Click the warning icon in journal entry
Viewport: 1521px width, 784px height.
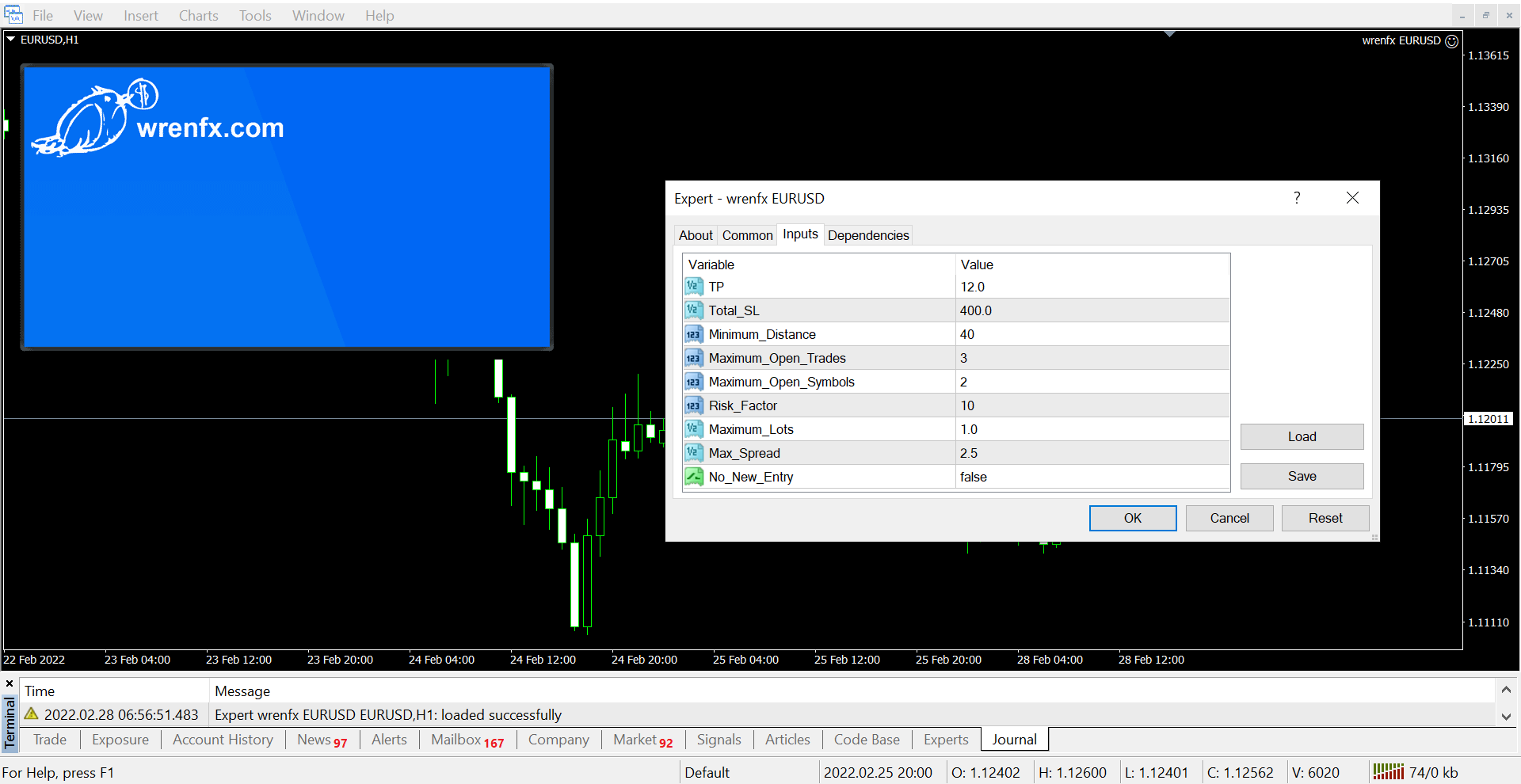pyautogui.click(x=32, y=714)
